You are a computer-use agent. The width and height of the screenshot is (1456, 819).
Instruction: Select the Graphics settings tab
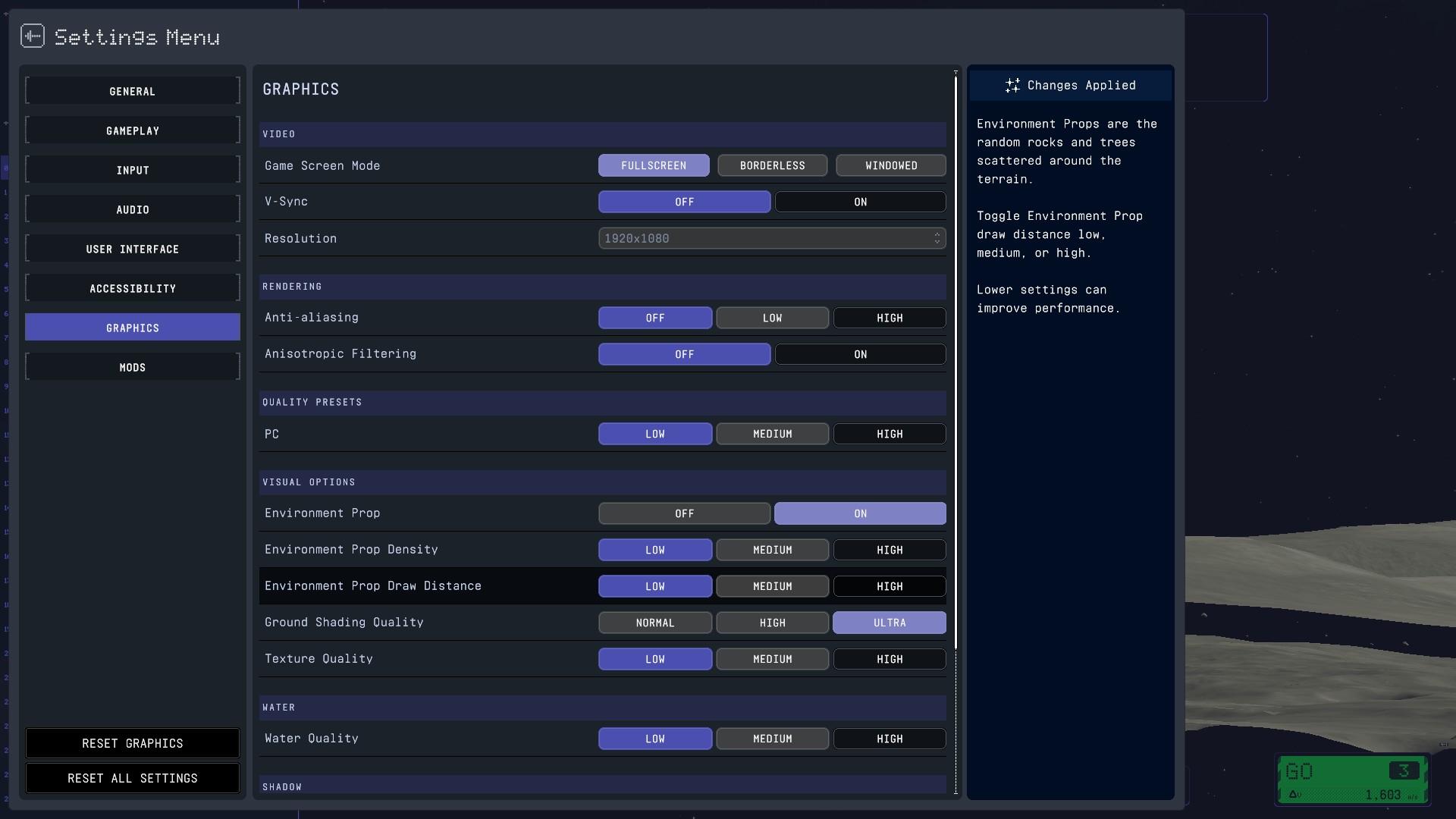click(133, 328)
